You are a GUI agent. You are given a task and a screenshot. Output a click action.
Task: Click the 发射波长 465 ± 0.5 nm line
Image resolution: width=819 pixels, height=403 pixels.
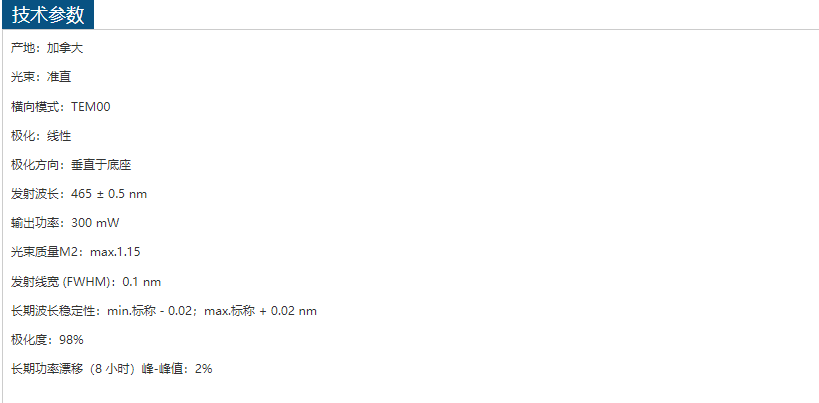79,194
